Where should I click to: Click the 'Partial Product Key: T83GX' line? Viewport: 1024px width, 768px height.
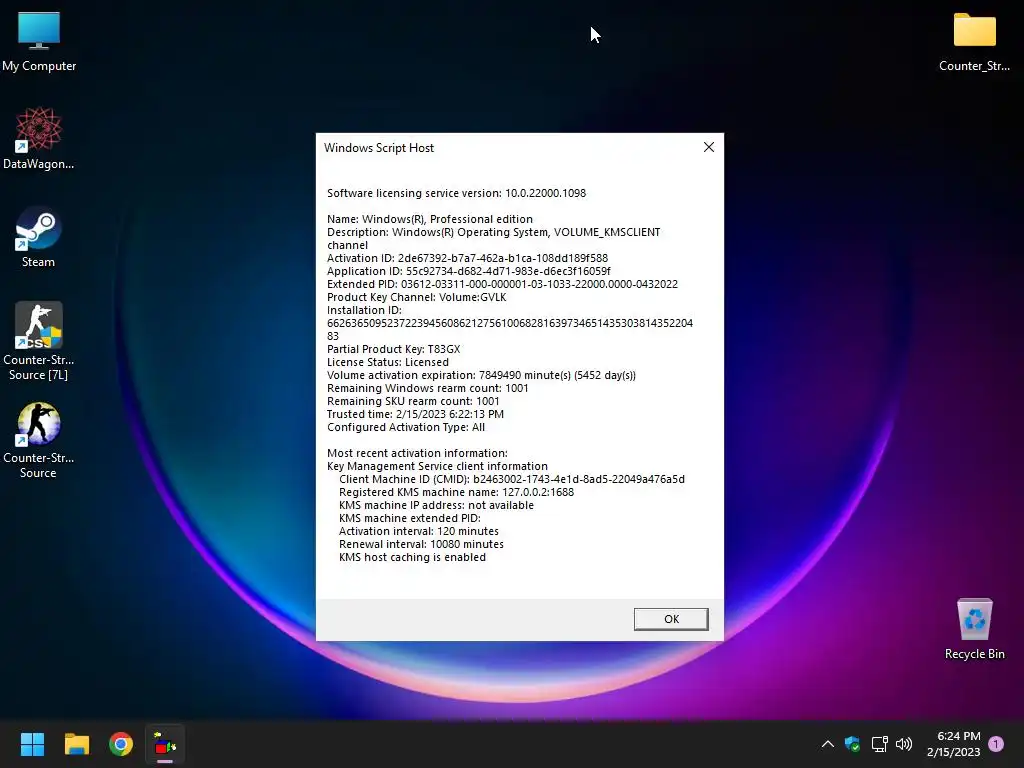pyautogui.click(x=394, y=349)
